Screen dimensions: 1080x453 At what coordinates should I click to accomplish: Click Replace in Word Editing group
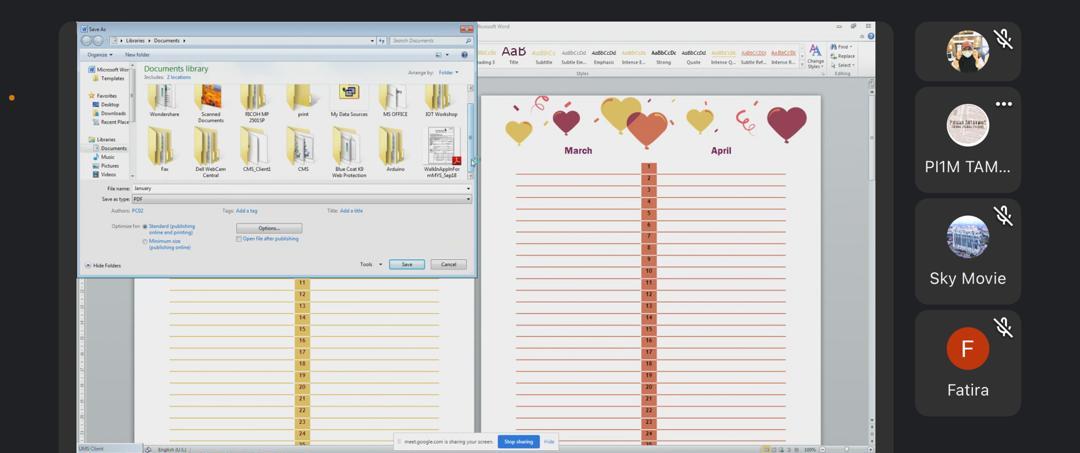point(843,56)
